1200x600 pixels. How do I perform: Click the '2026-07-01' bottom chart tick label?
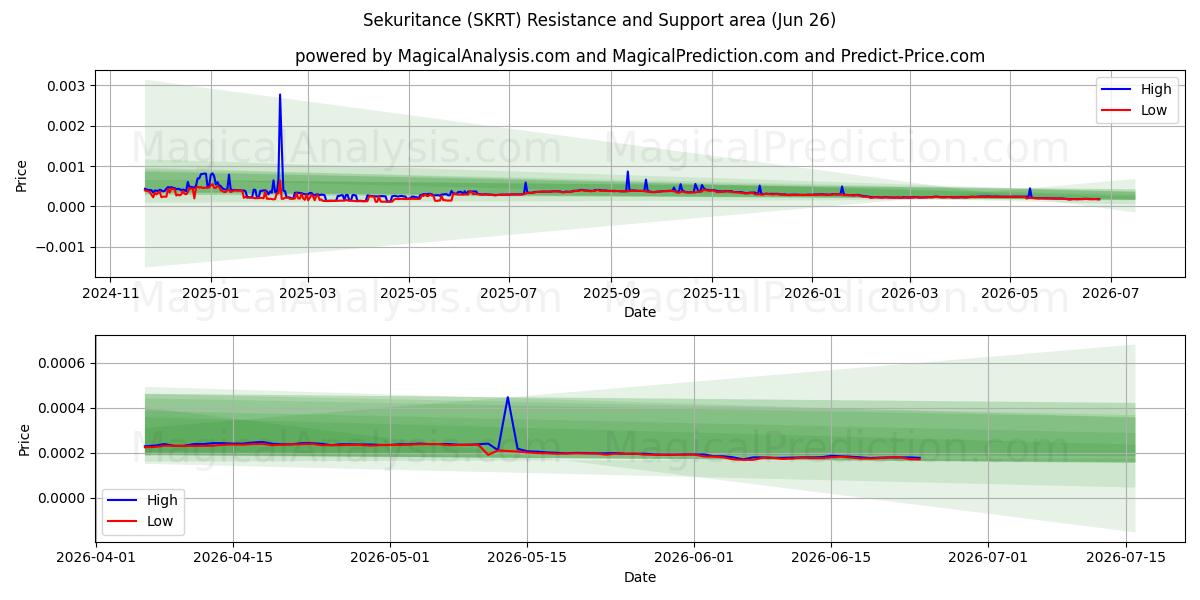(x=989, y=558)
